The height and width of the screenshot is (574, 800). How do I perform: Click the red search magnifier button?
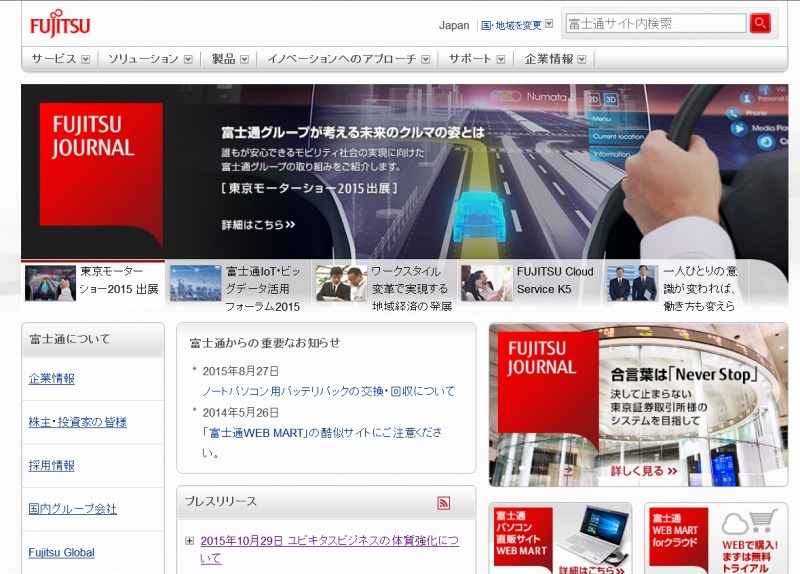(x=760, y=23)
